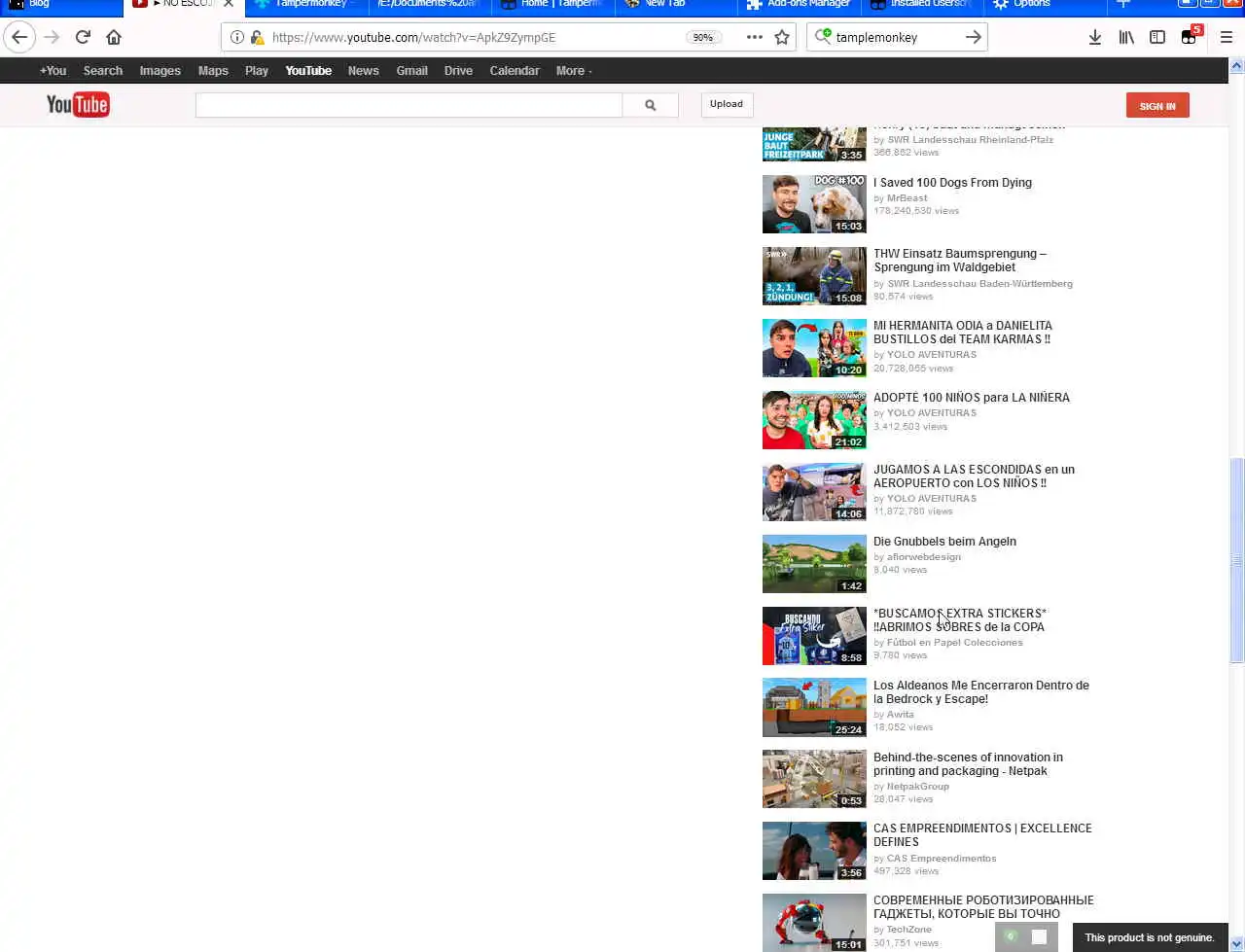Open Drive in the Google bar
Image resolution: width=1245 pixels, height=952 pixels.
tap(458, 71)
